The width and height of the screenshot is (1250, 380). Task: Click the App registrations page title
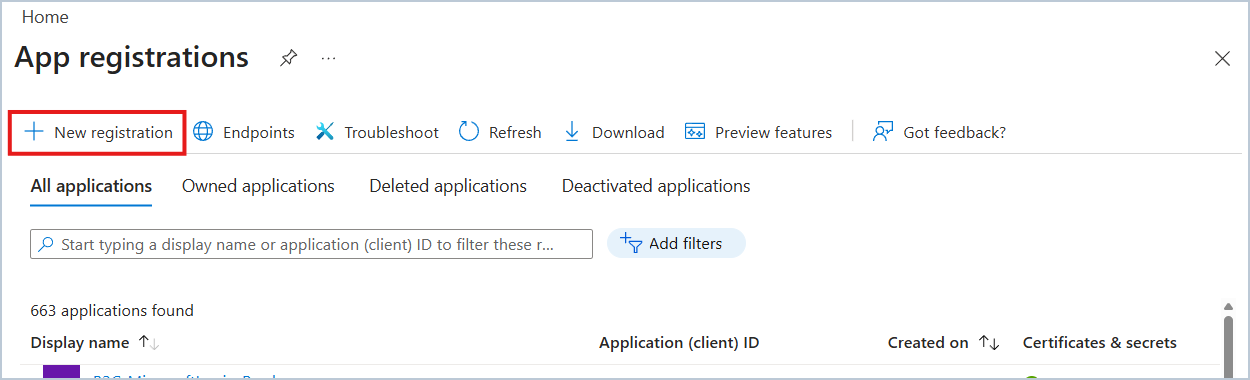point(132,58)
